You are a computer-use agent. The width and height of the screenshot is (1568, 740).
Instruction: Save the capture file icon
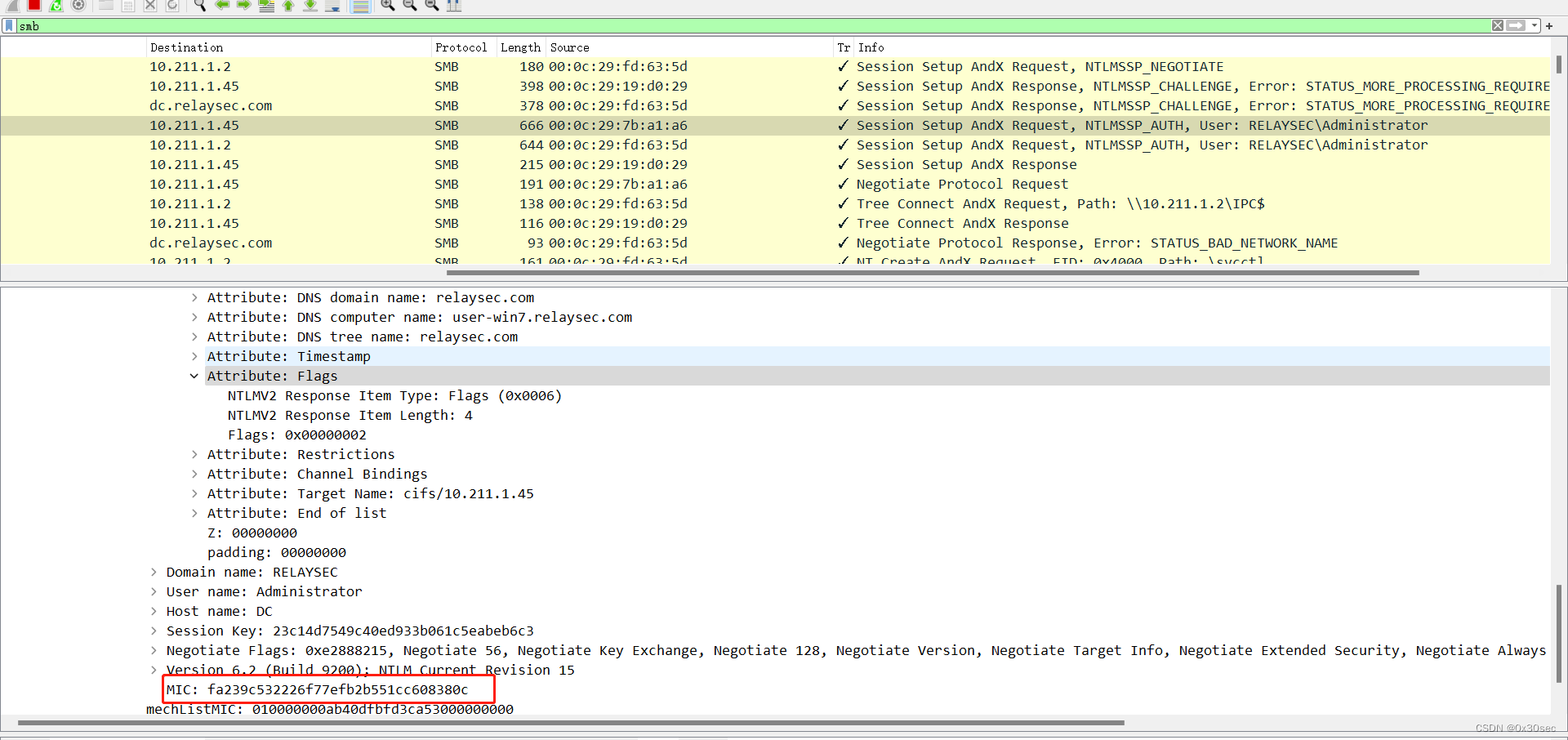click(x=128, y=5)
